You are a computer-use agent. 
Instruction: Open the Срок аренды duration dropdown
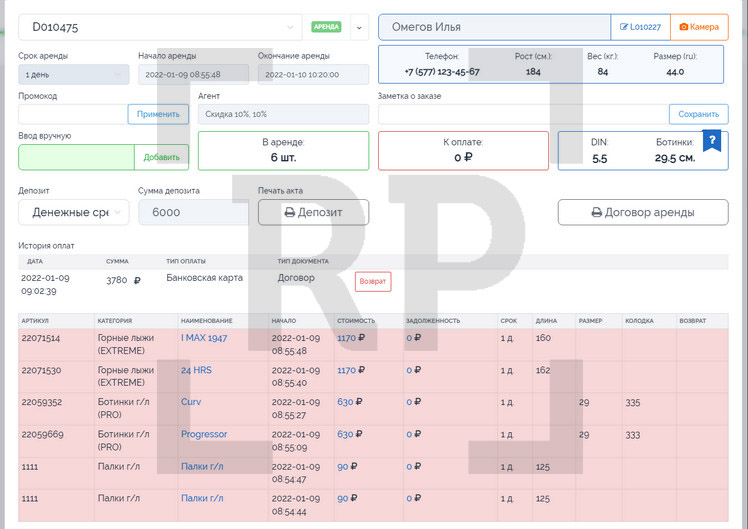(73, 74)
